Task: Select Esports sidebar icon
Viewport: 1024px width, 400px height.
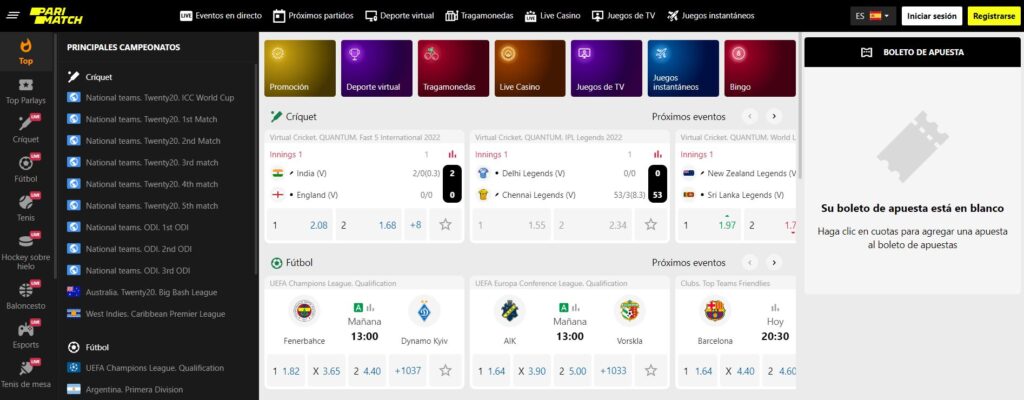Action: tap(26, 335)
